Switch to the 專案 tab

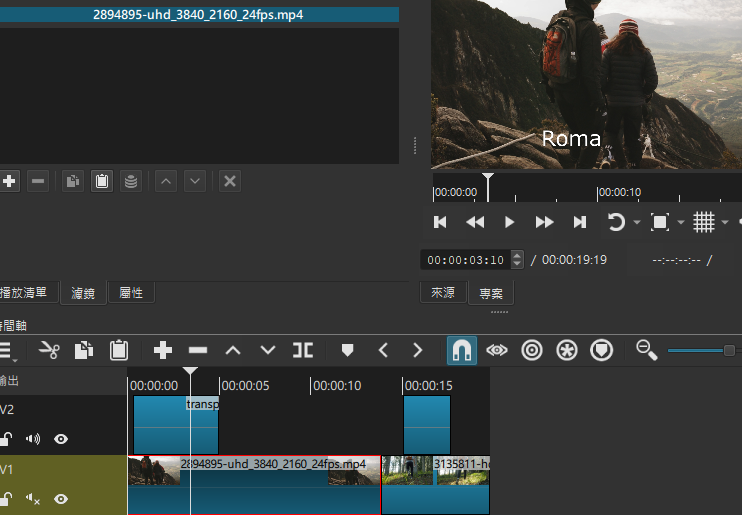pyautogui.click(x=491, y=293)
